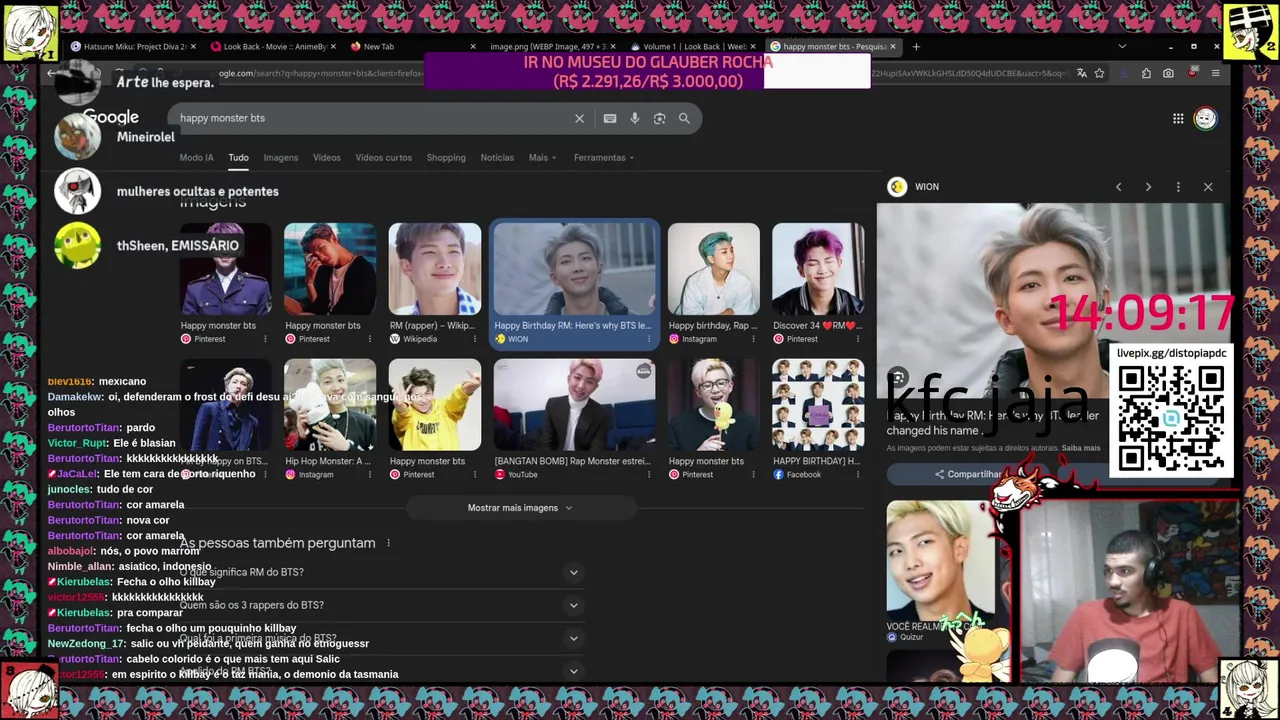
Task: Open 'Happy birthday, Rap...' Instagram image result
Action: 713,284
